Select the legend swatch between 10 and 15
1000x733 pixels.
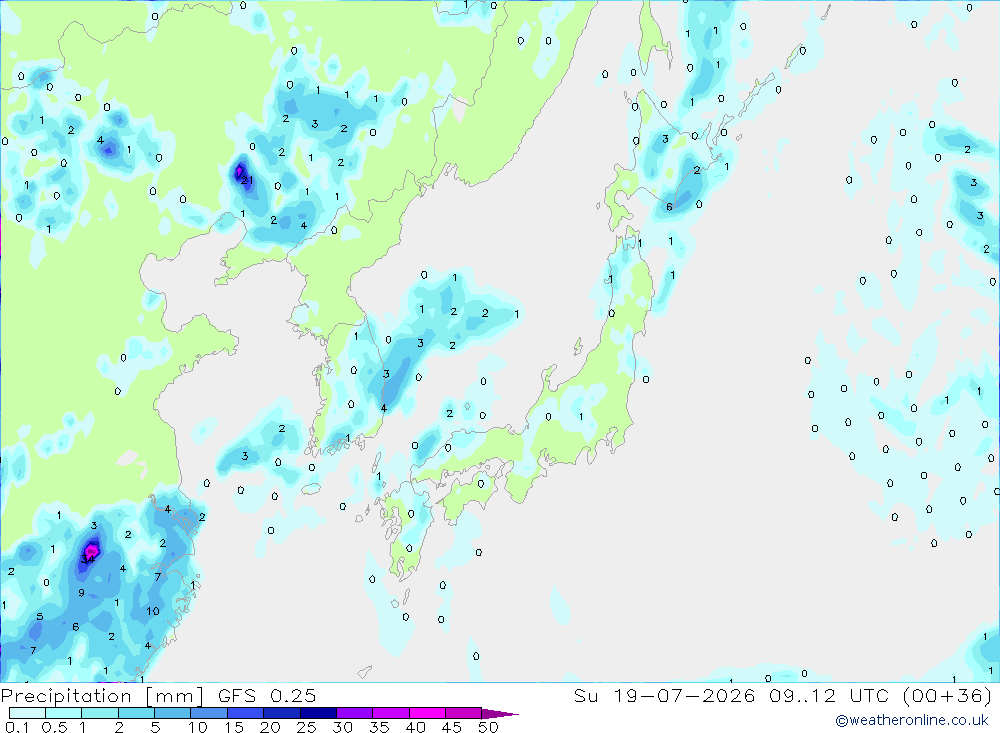(209, 713)
